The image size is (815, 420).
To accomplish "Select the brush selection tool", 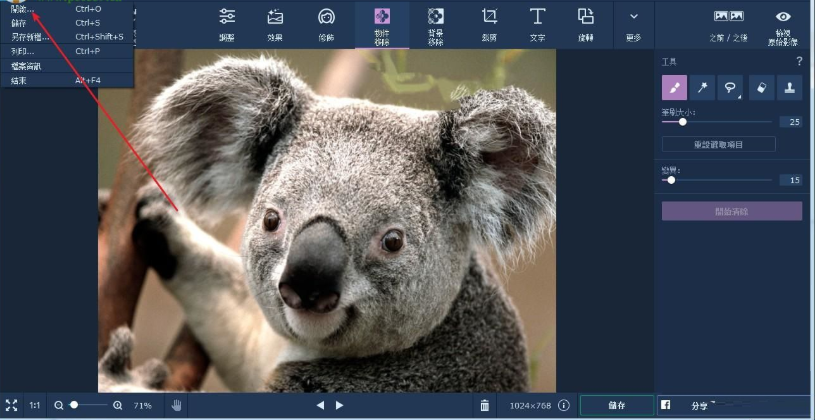I will point(675,88).
